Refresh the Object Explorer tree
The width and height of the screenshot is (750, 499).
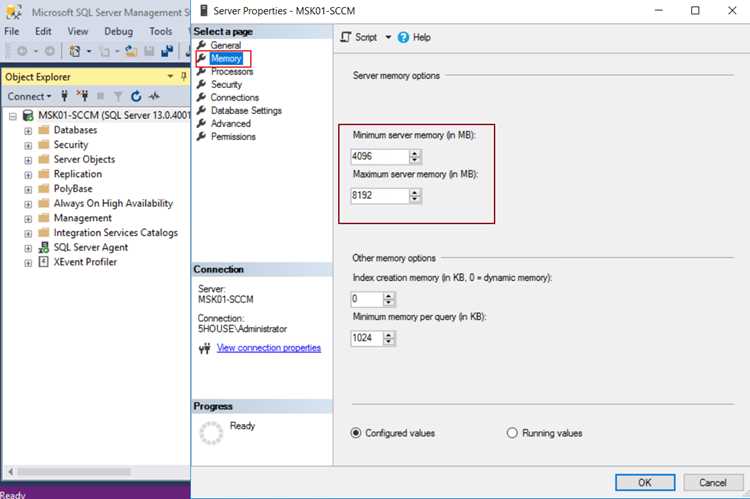tap(136, 96)
